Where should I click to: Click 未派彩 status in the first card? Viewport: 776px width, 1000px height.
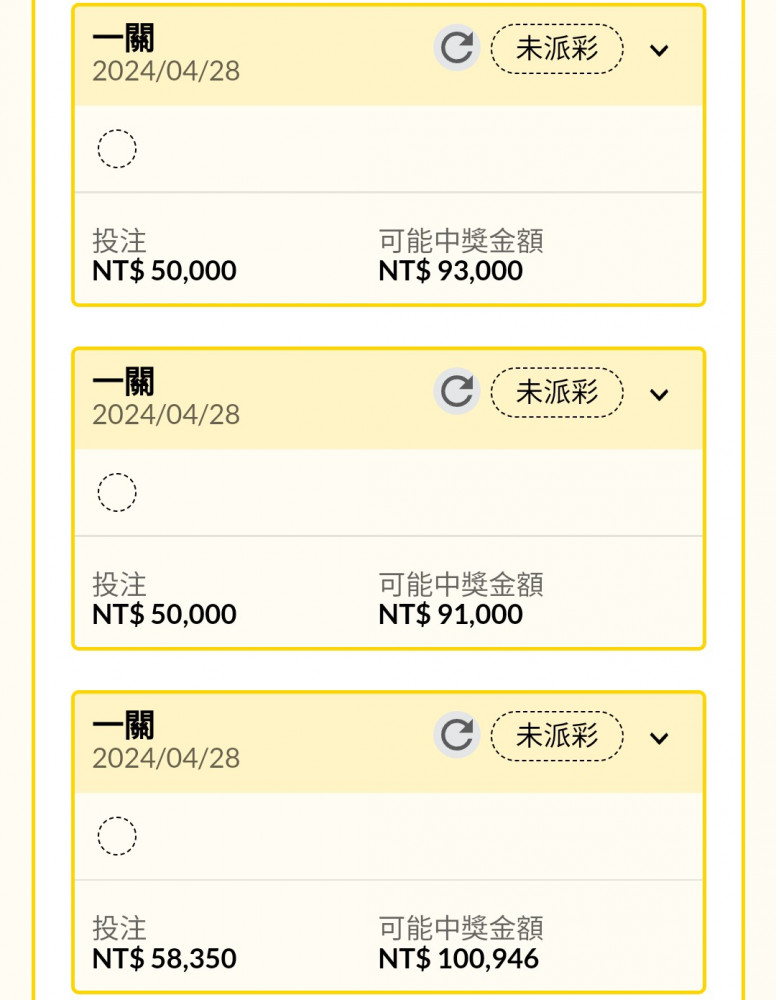557,49
